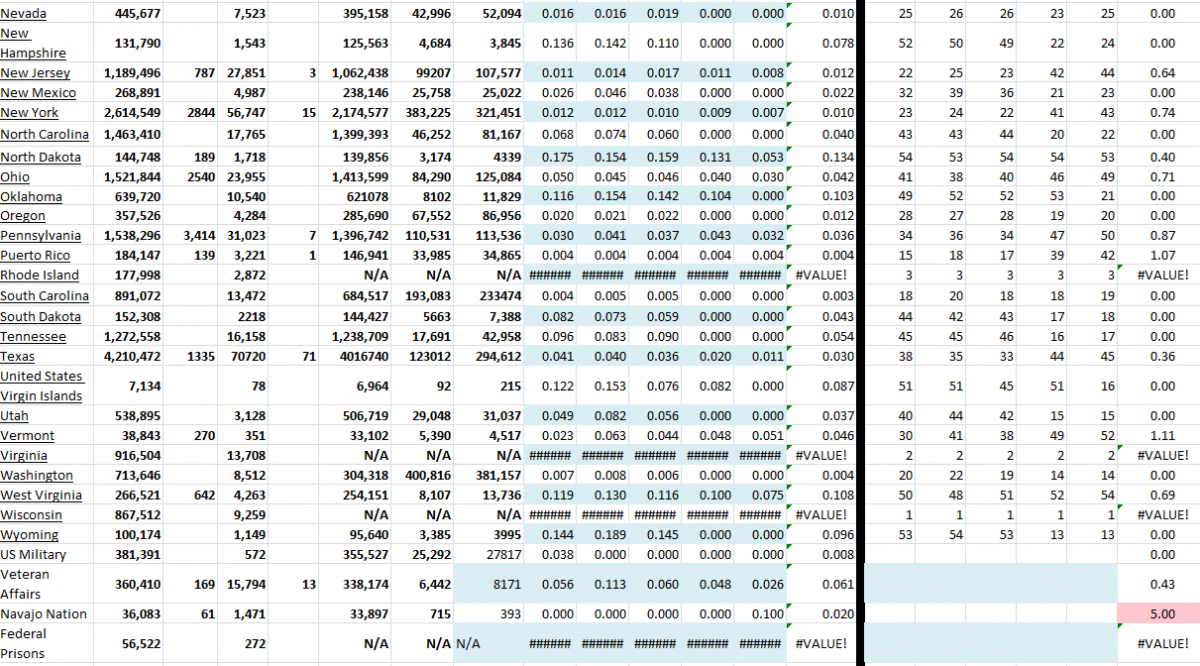Open the Nevada state hyperlink
The image size is (1200, 666).
pos(22,13)
